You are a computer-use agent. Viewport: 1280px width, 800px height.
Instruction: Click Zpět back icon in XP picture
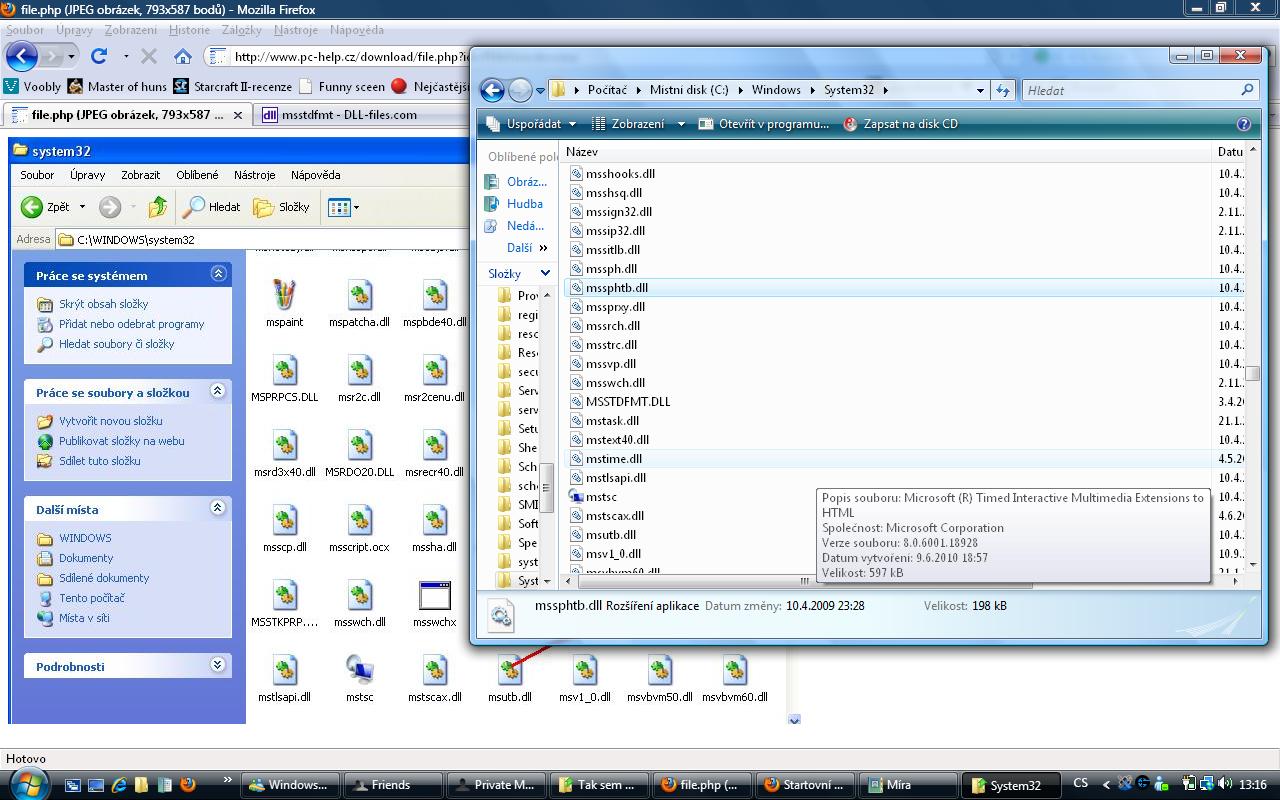32,207
